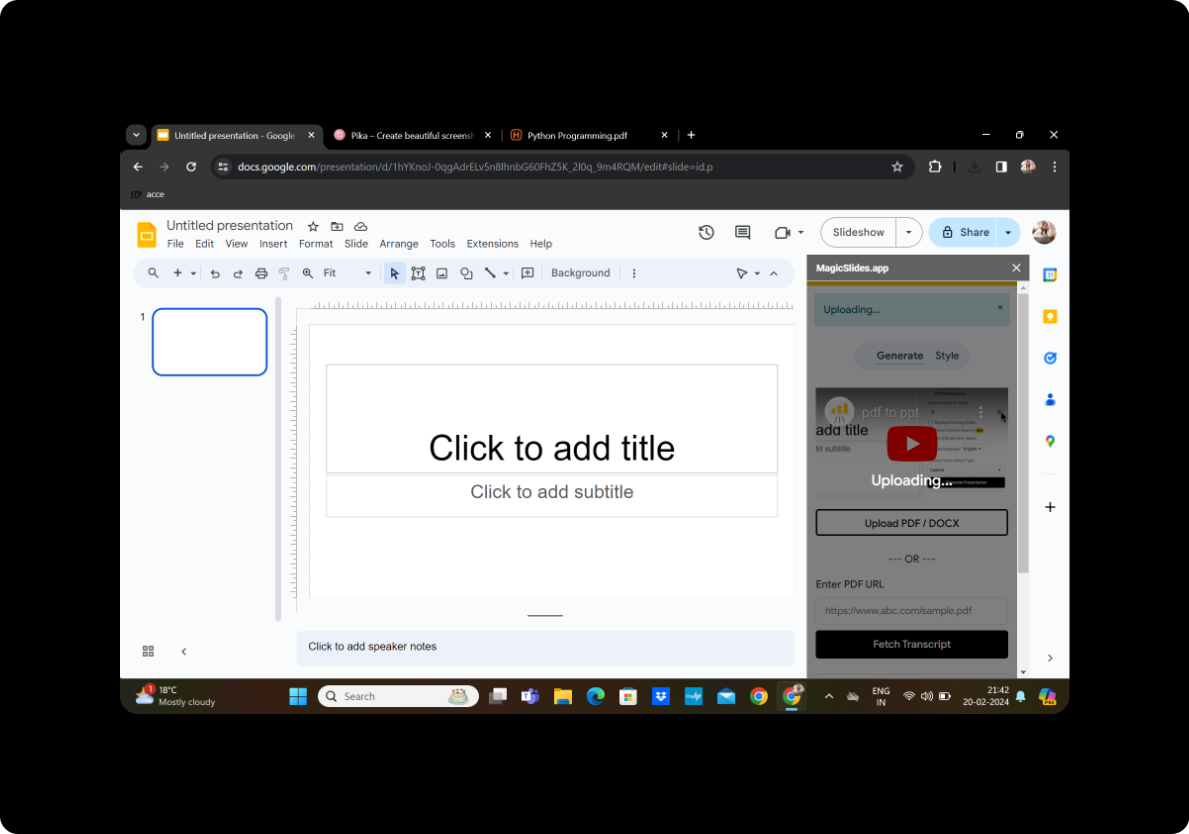Open version history clock icon
The width and height of the screenshot is (1189, 834).
[706, 233]
